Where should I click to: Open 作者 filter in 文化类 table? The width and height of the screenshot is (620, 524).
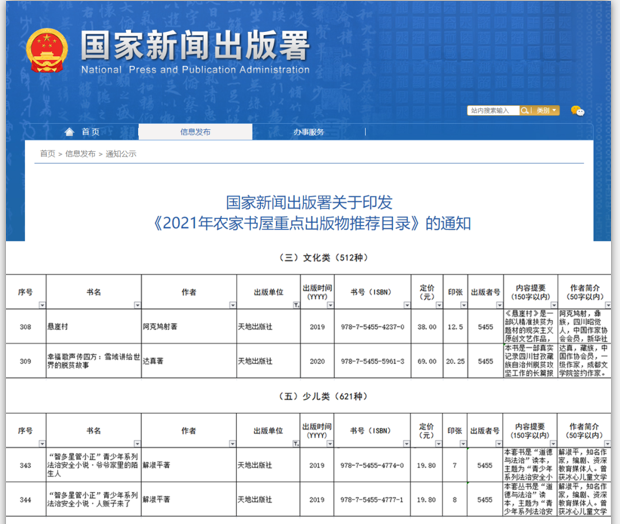(x=232, y=305)
